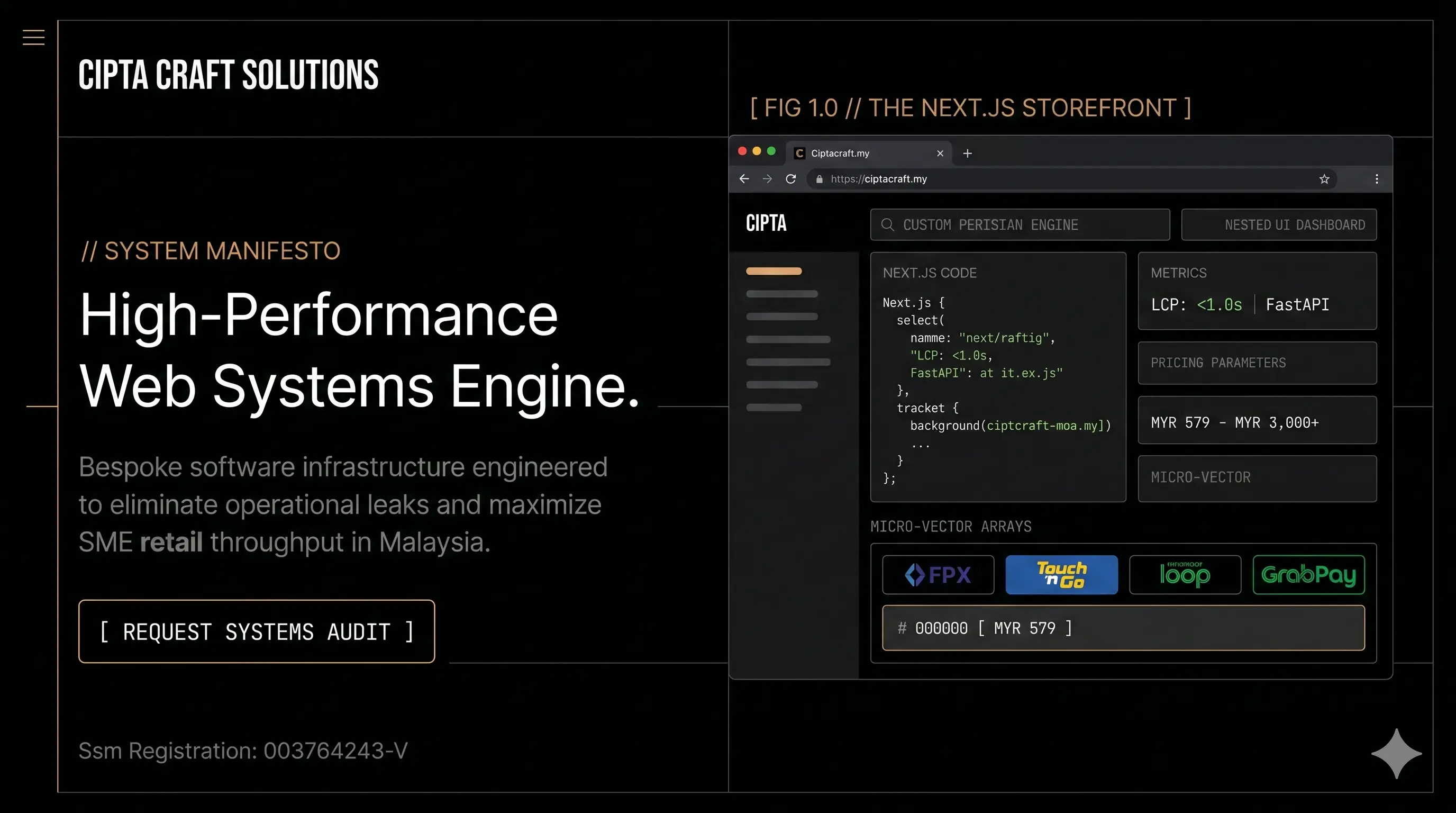Click the padlock security icon

coord(819,179)
